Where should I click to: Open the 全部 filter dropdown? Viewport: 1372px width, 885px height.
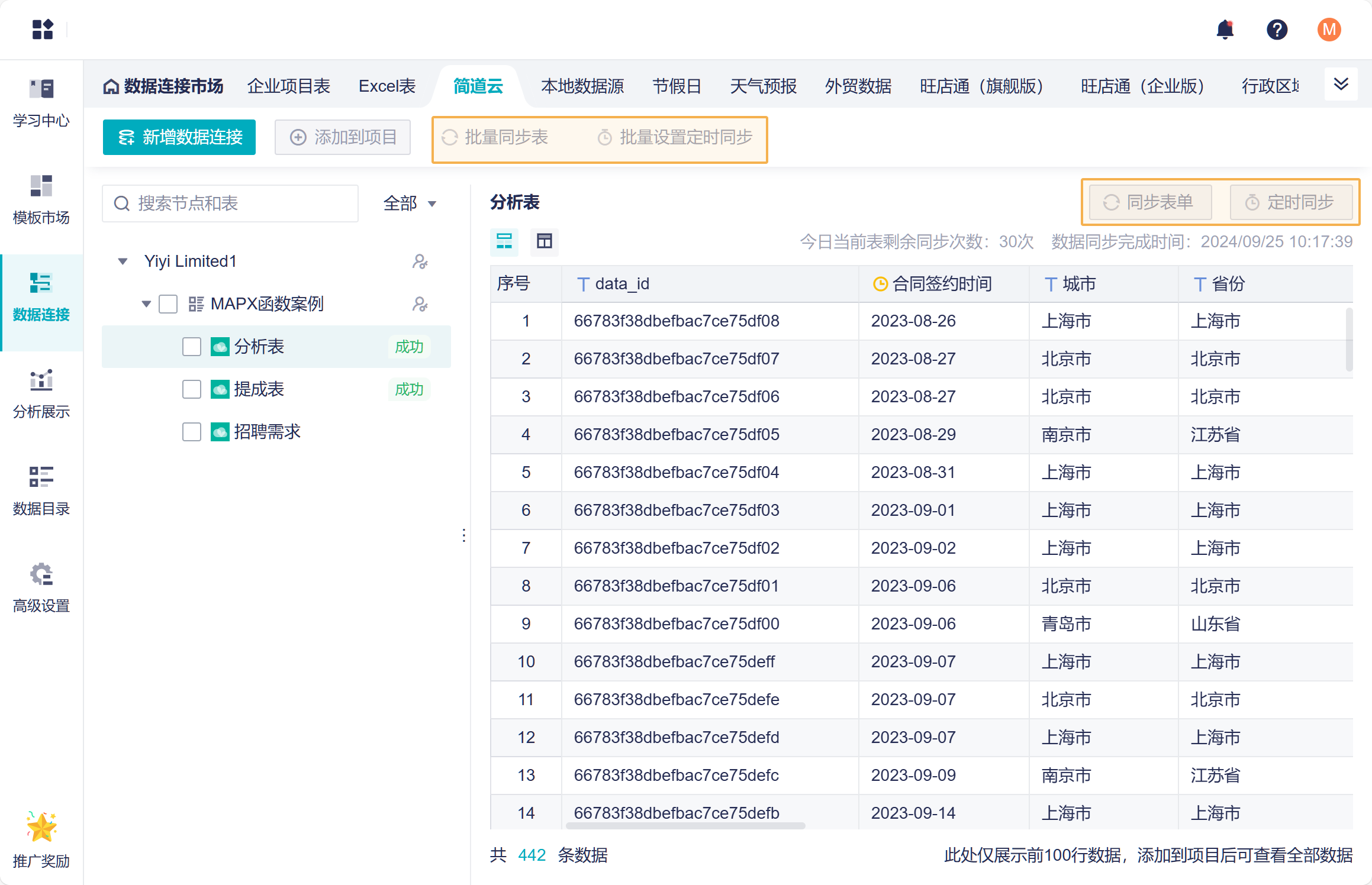coord(410,204)
